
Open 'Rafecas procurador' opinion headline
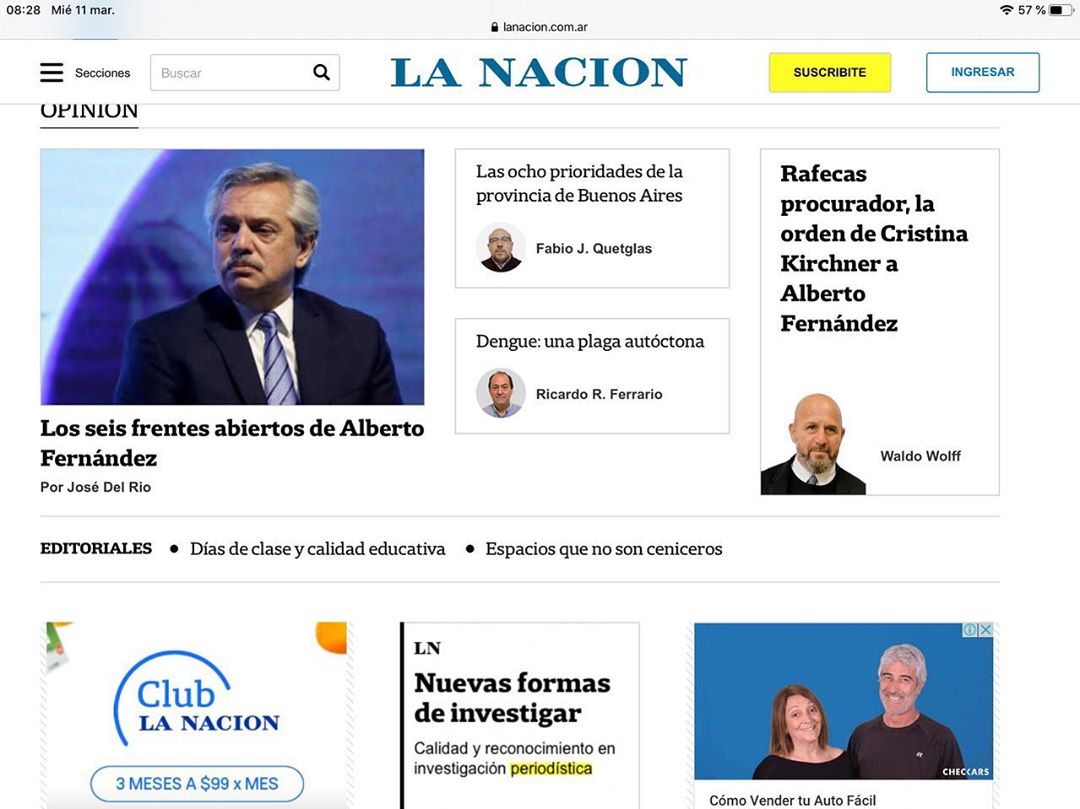coord(874,248)
